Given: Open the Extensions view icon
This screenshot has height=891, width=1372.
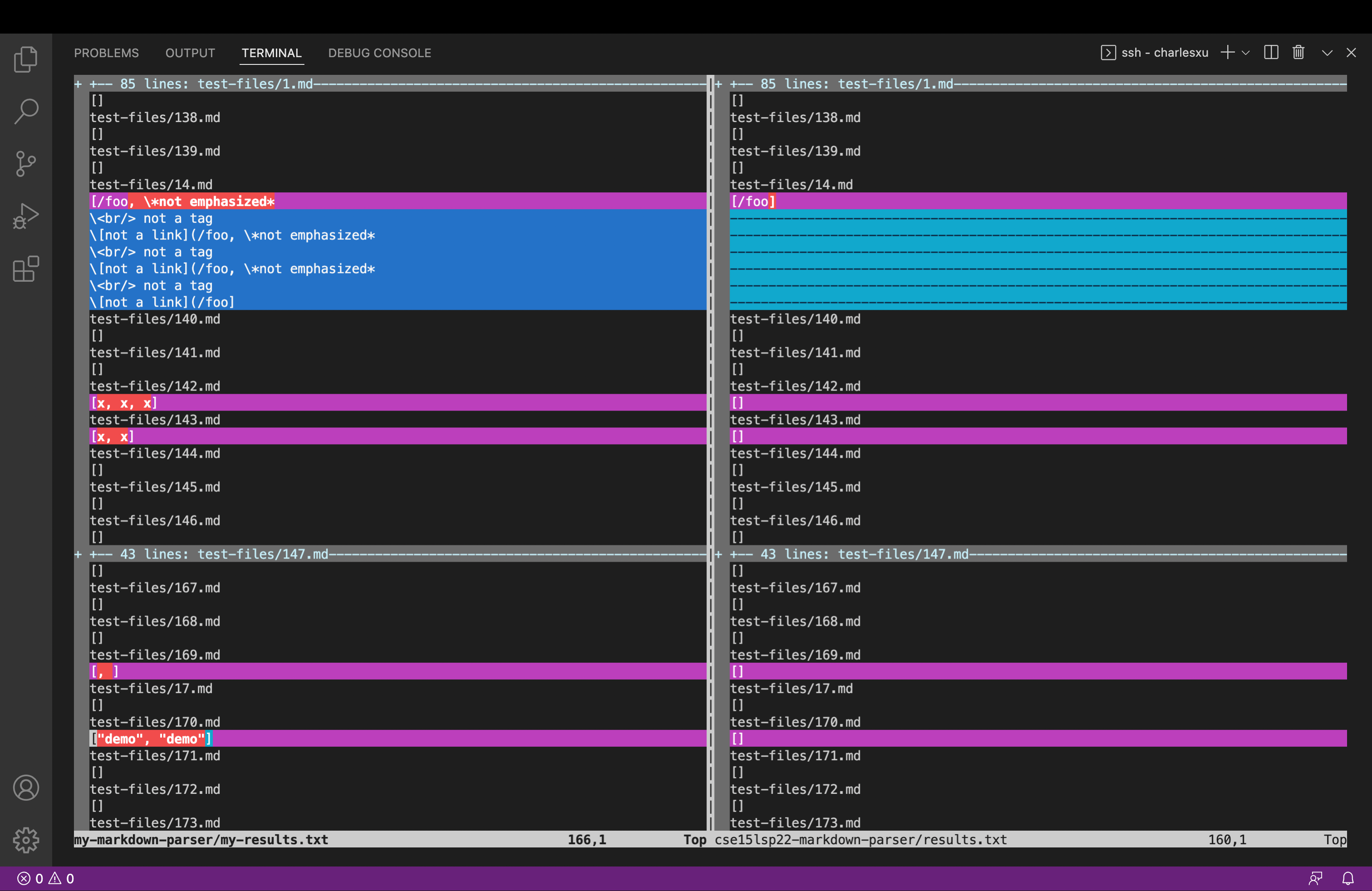Looking at the screenshot, I should (26, 269).
